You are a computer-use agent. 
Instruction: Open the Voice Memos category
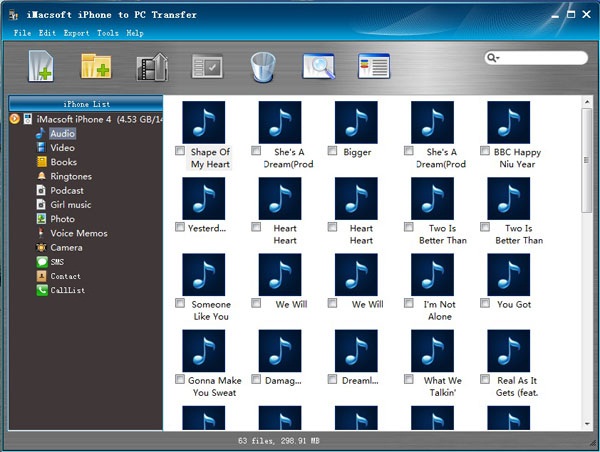click(78, 233)
